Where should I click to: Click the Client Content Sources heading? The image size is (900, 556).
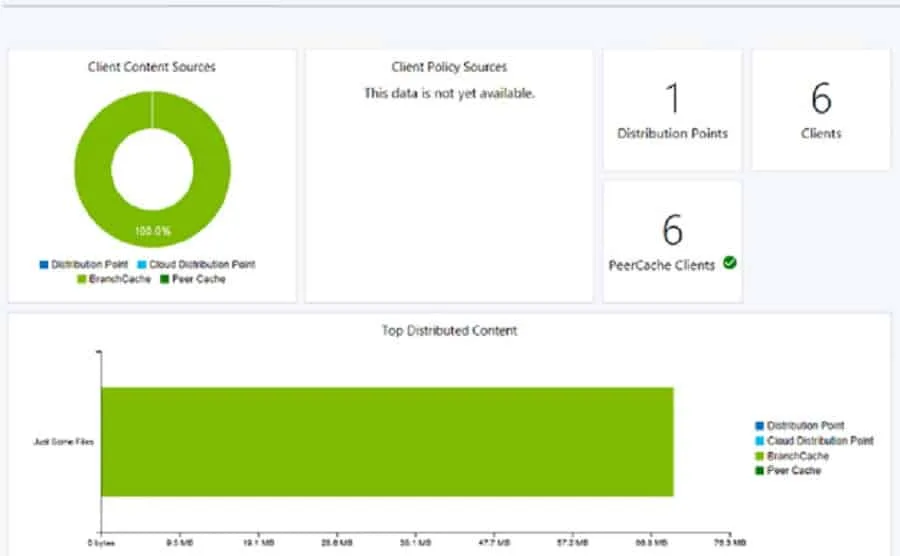[x=152, y=67]
